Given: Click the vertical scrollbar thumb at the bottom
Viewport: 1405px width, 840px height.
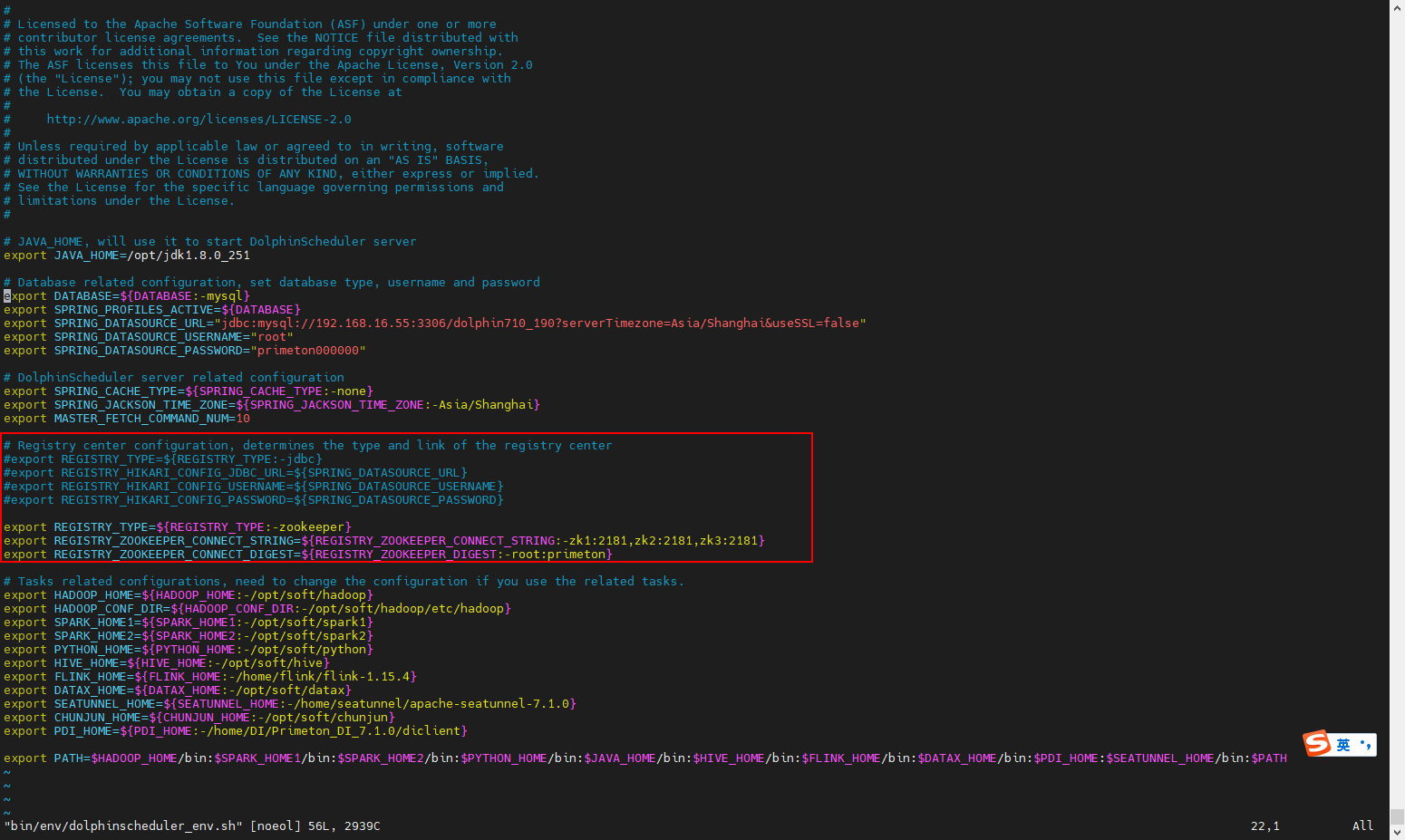Looking at the screenshot, I should (1397, 816).
